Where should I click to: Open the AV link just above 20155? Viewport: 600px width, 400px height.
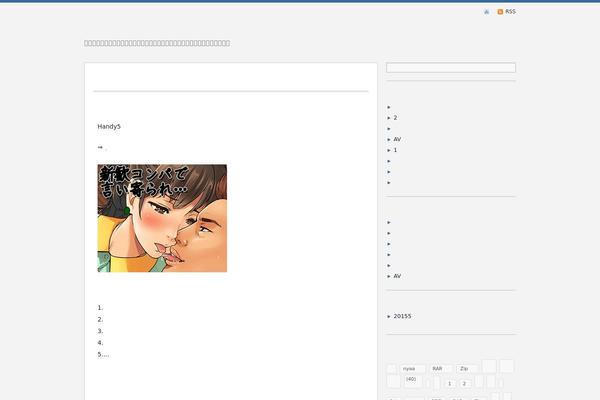[x=397, y=276]
